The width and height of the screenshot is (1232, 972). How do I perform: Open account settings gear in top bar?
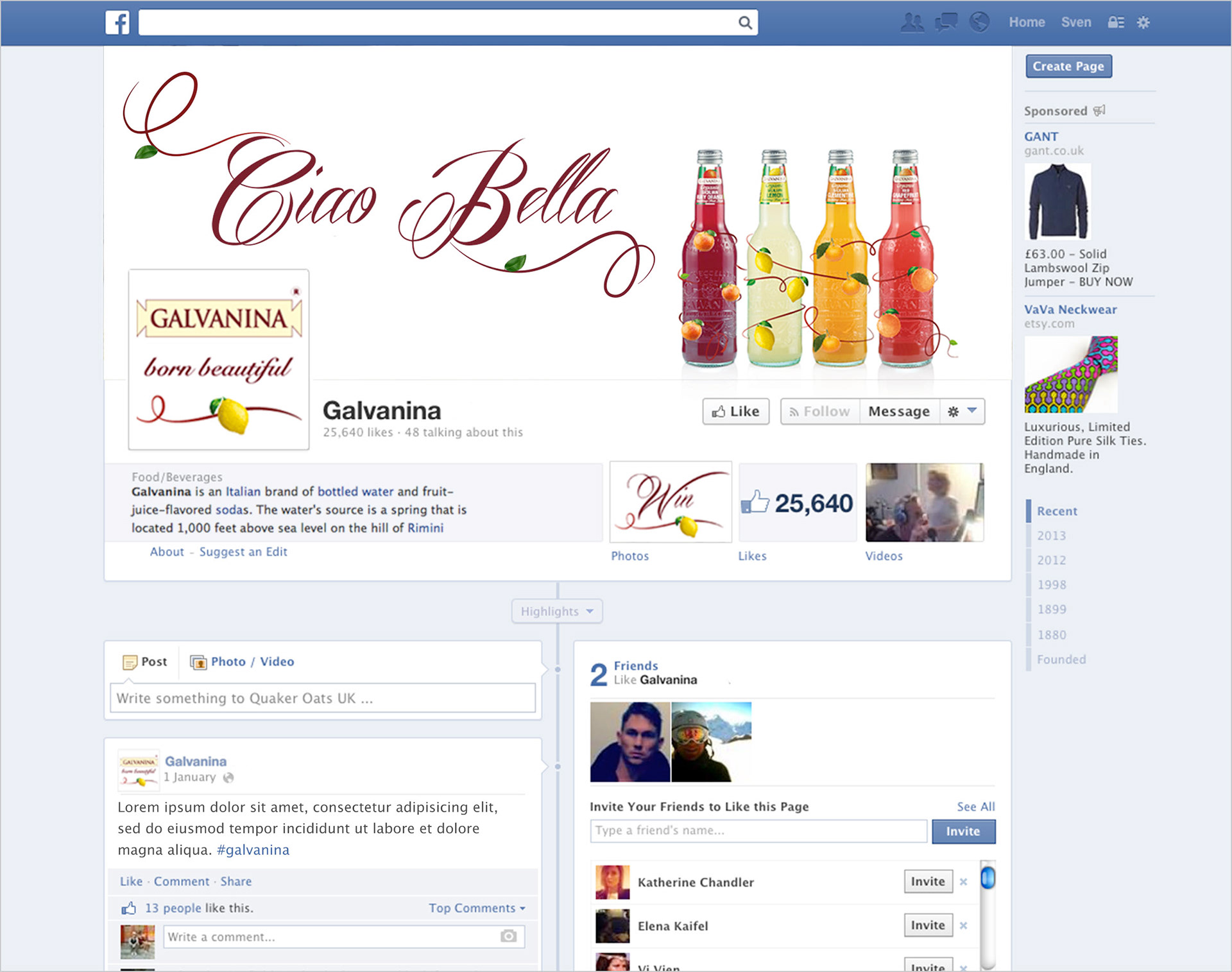click(1143, 22)
